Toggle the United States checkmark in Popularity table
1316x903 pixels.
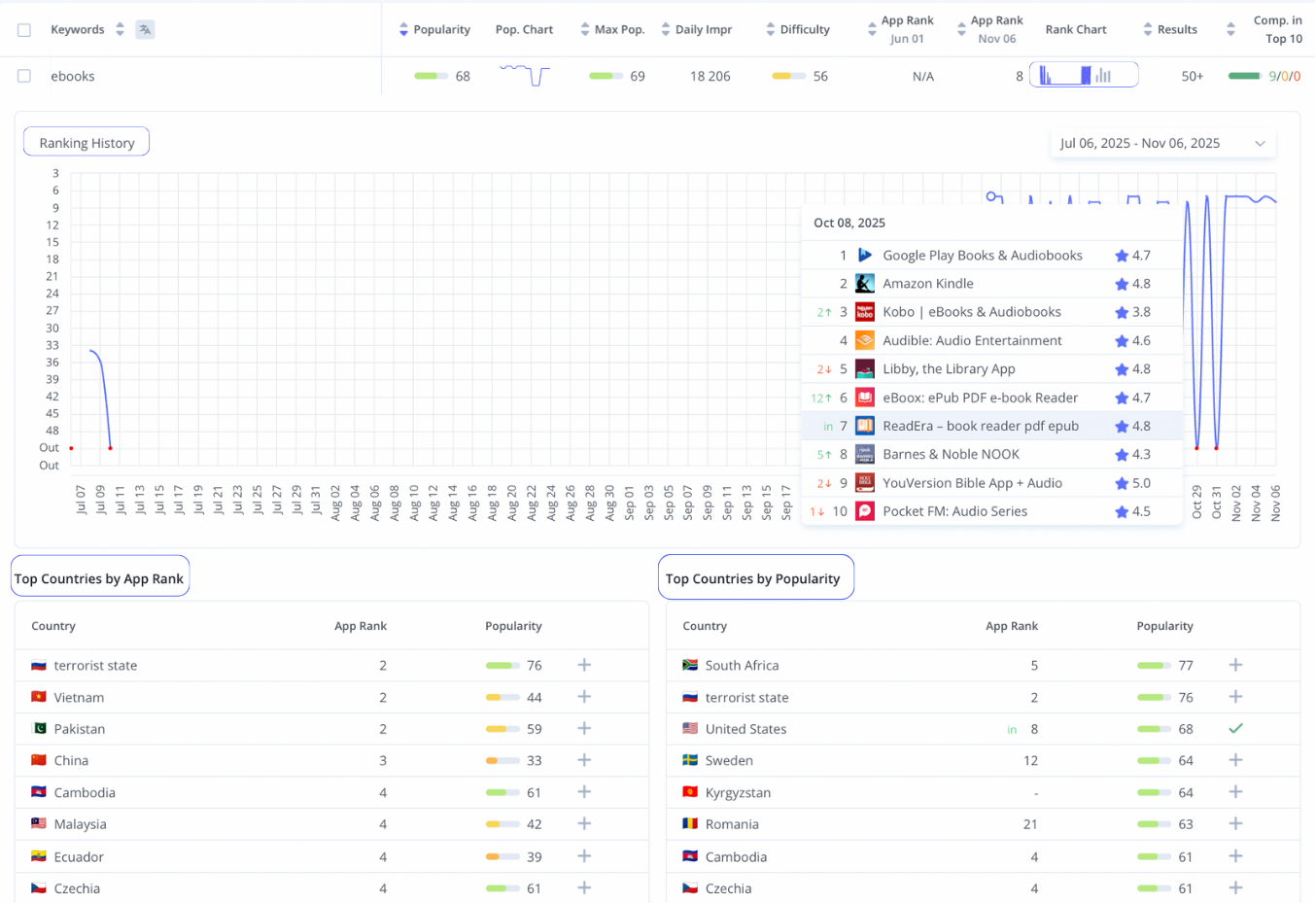click(1235, 728)
